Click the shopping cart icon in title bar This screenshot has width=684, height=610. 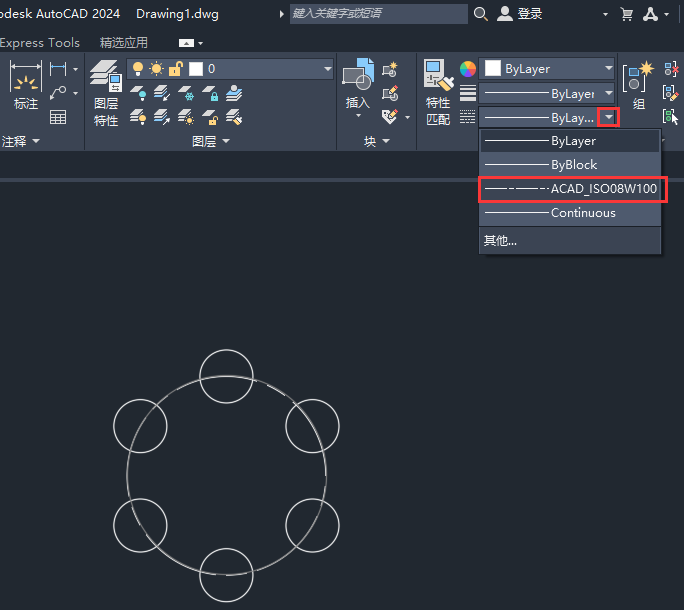pyautogui.click(x=627, y=14)
